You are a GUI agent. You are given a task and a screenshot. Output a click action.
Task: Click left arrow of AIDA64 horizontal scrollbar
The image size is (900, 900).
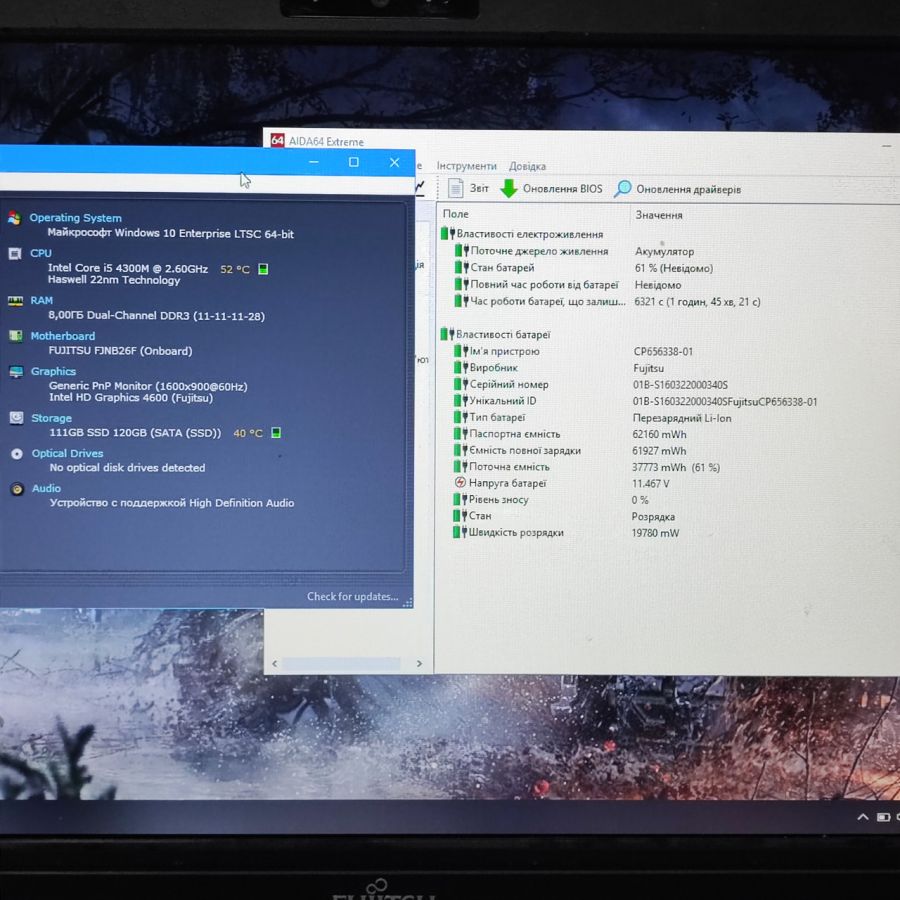click(274, 664)
